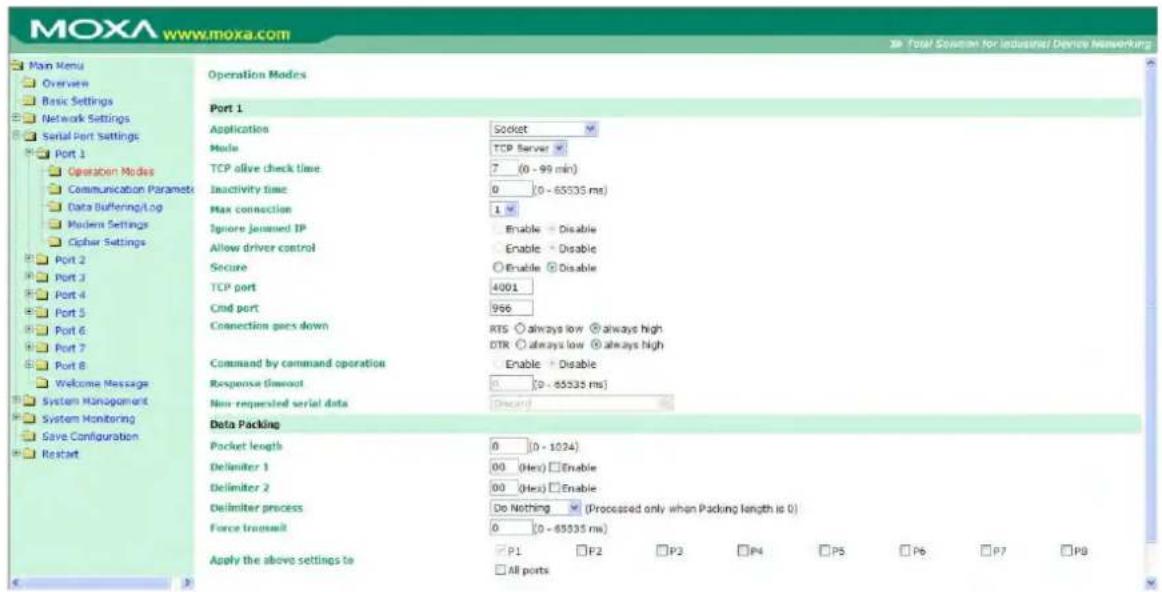Check the P7 port checkbox
Screen dimensions: 1162x592
coord(986,552)
